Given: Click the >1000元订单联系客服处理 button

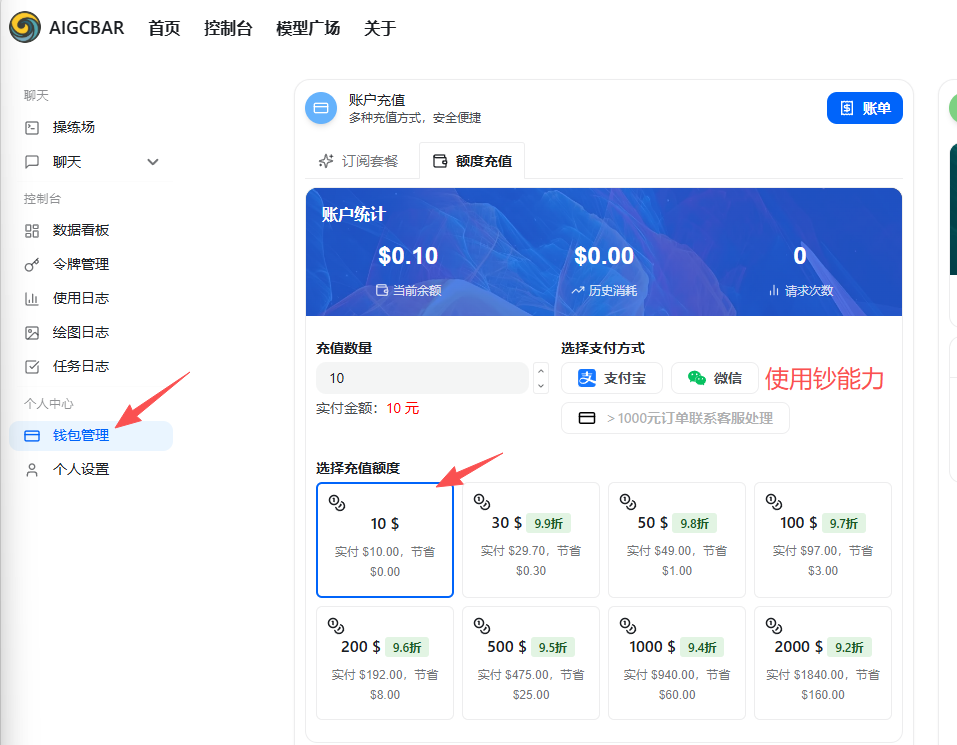Looking at the screenshot, I should [x=676, y=418].
